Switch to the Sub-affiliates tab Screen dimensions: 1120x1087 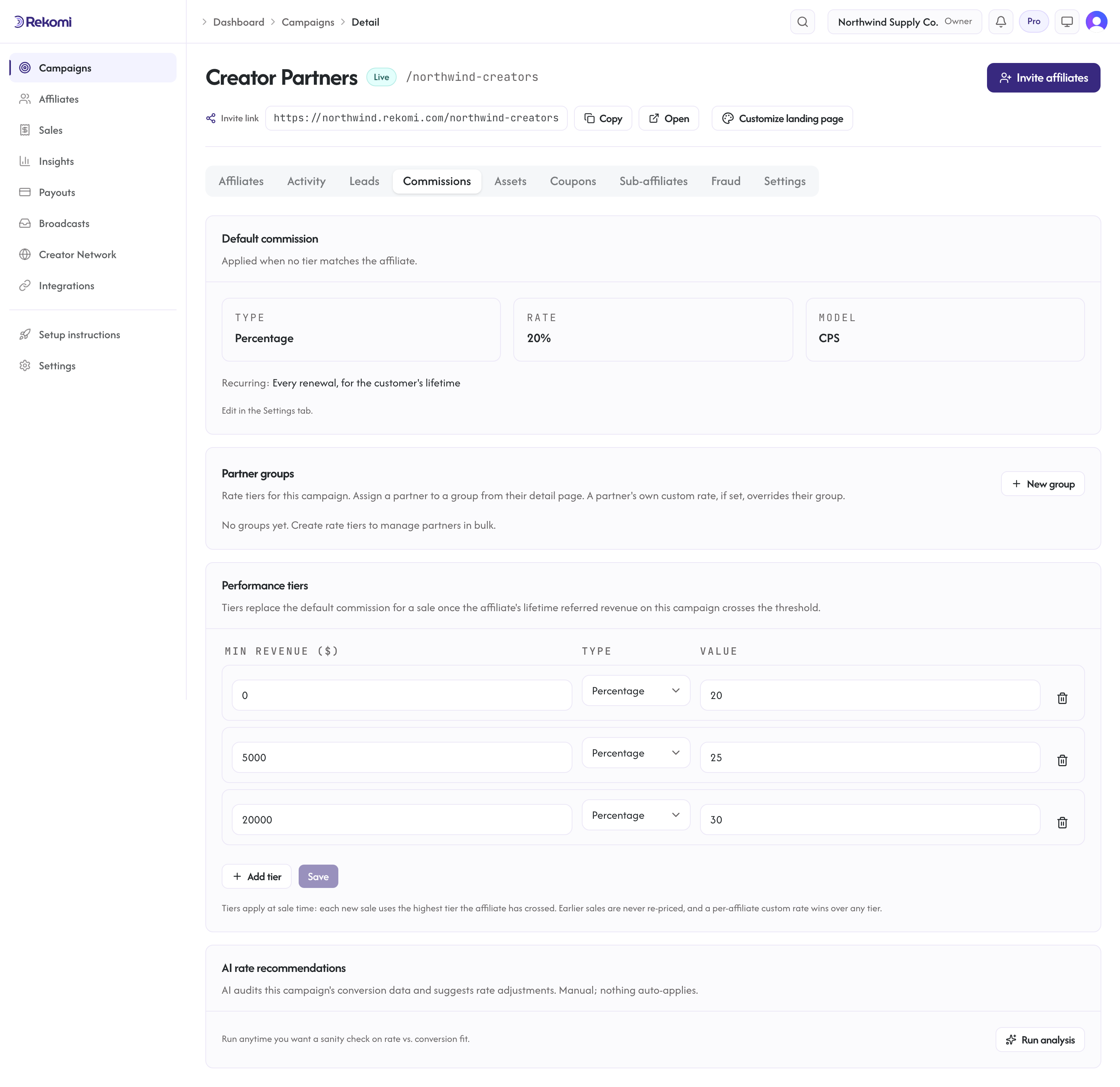pos(653,181)
